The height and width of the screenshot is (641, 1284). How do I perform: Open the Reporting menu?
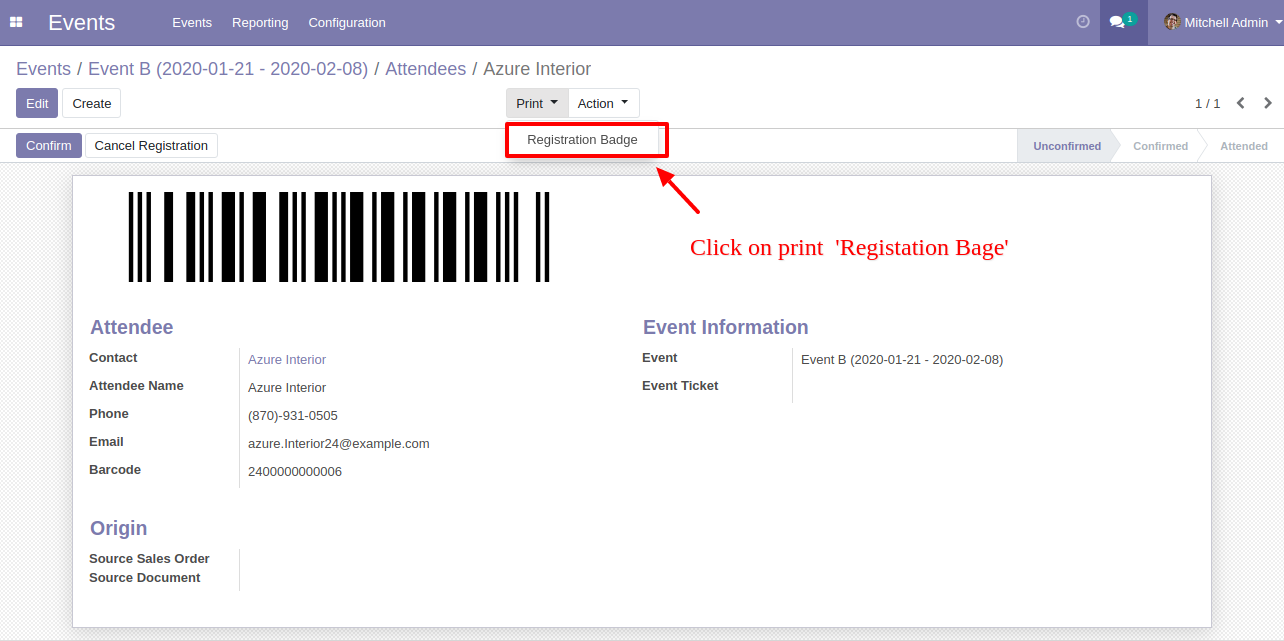[260, 22]
